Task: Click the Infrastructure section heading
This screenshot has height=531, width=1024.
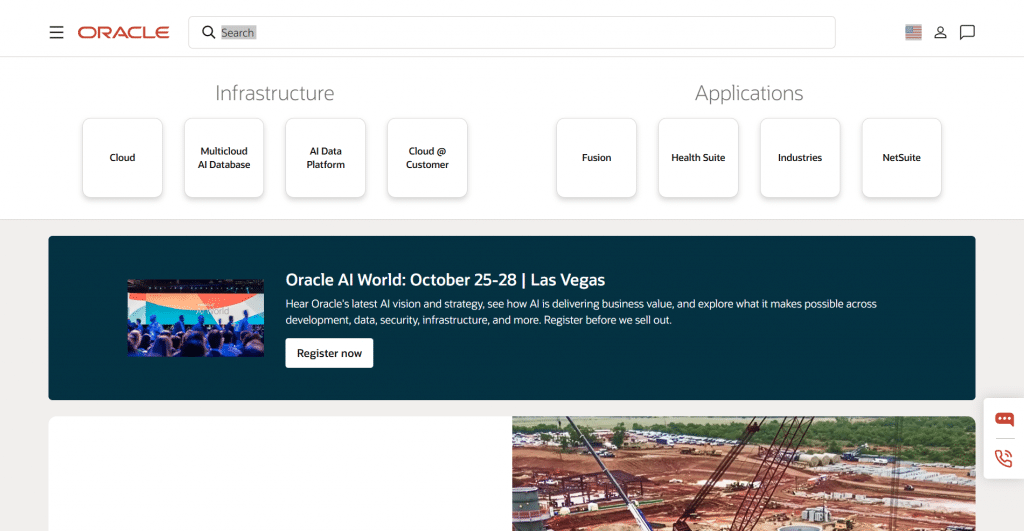Action: (x=275, y=93)
